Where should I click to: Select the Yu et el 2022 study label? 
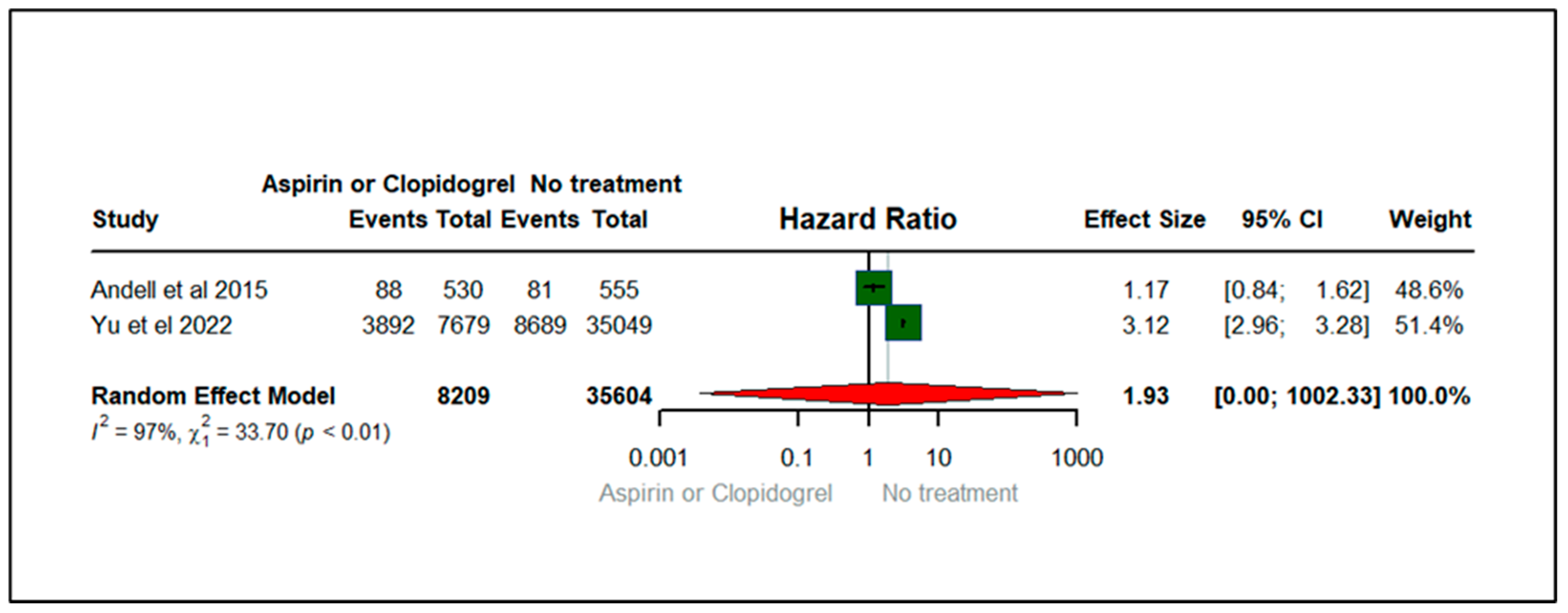pos(161,325)
